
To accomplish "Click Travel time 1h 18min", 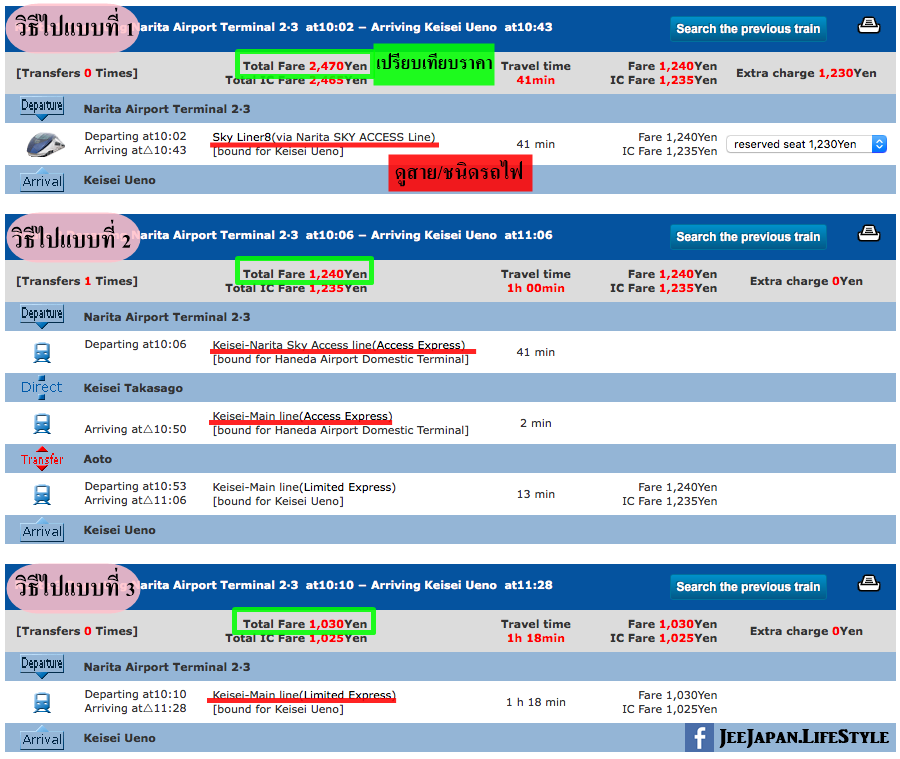I will [x=536, y=631].
